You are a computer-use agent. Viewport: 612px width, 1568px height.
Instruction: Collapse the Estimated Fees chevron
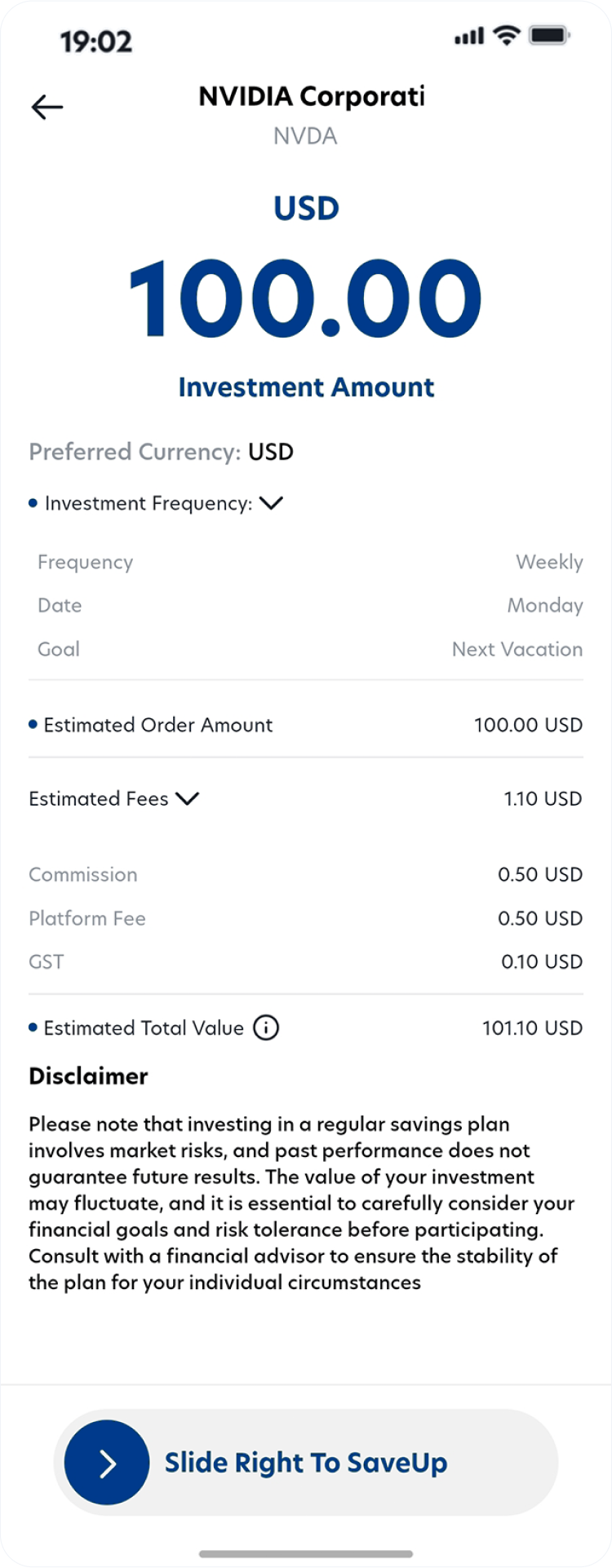pyautogui.click(x=188, y=798)
